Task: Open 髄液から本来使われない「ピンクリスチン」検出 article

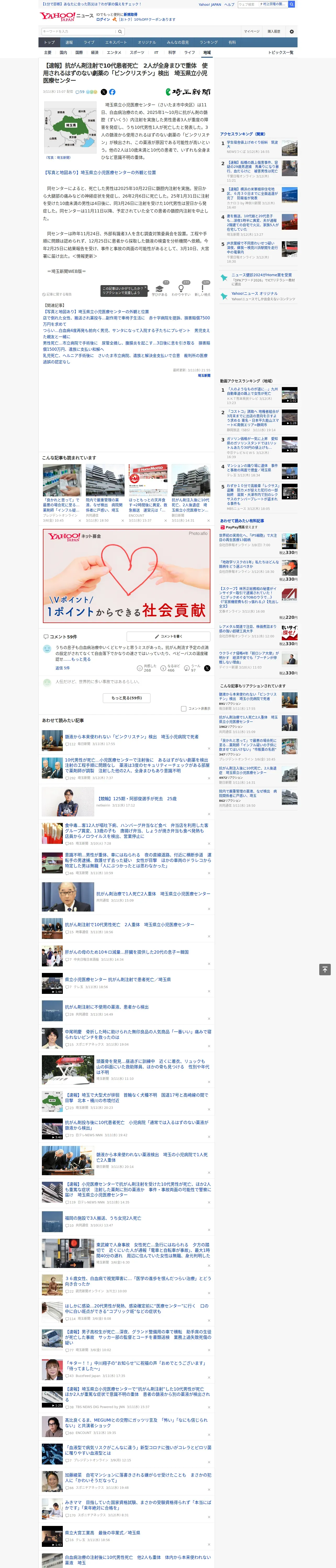Action: coord(132,736)
